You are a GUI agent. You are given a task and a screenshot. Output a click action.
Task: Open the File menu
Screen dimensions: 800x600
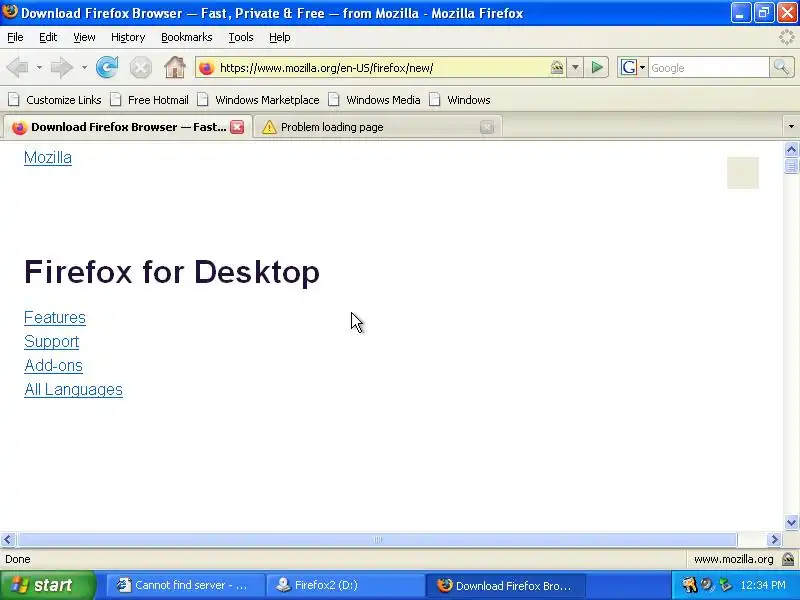(15, 37)
